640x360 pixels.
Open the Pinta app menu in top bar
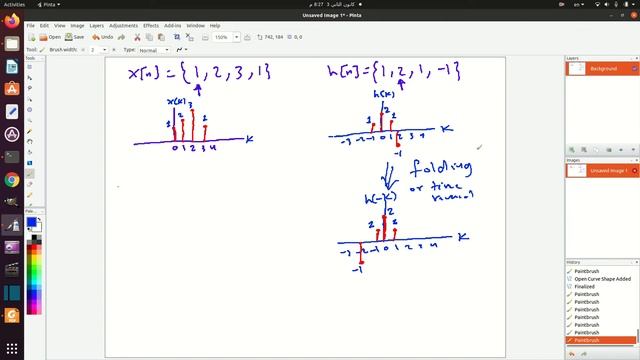[x=49, y=4]
